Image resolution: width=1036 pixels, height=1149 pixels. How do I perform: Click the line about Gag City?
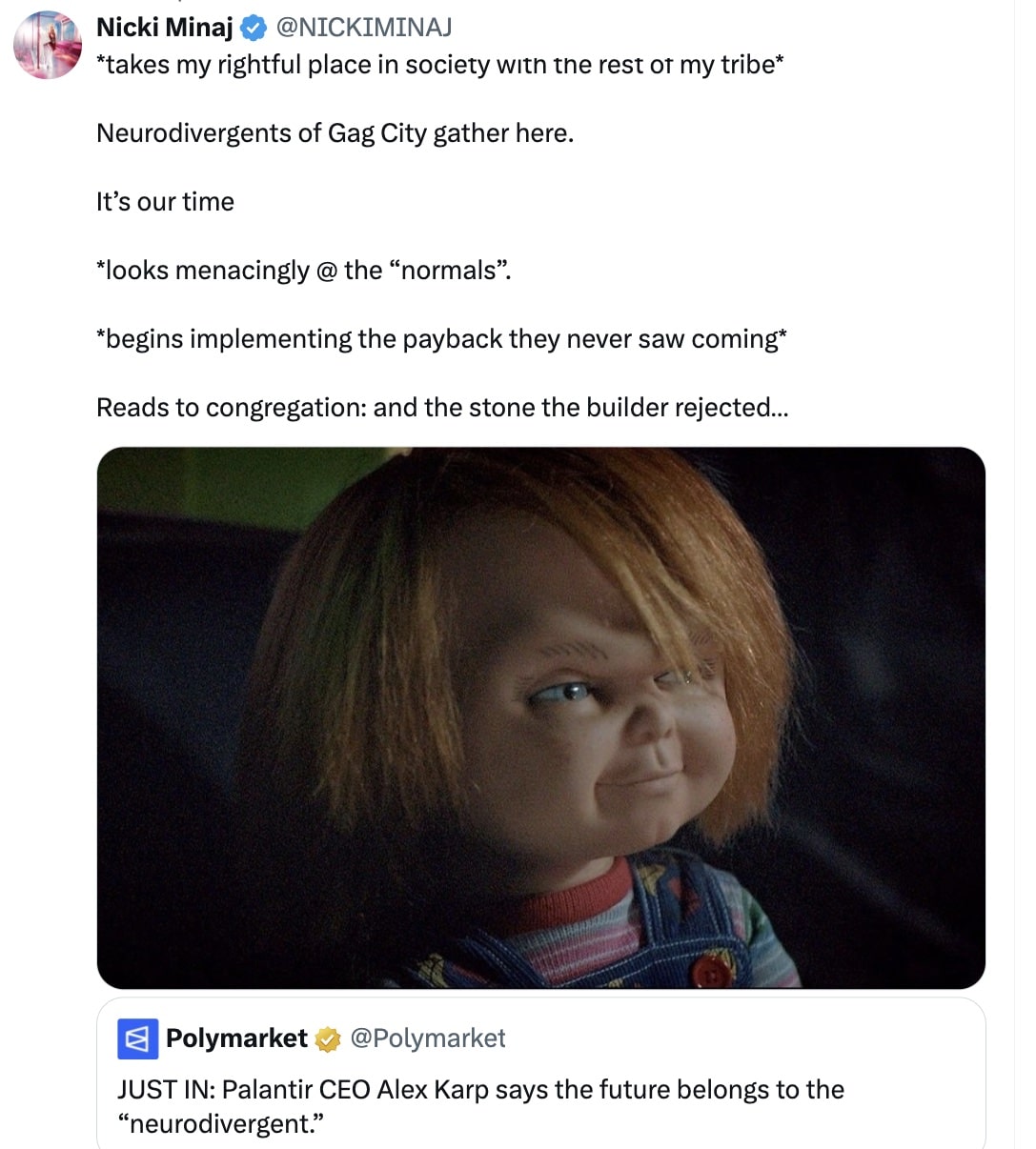click(335, 133)
